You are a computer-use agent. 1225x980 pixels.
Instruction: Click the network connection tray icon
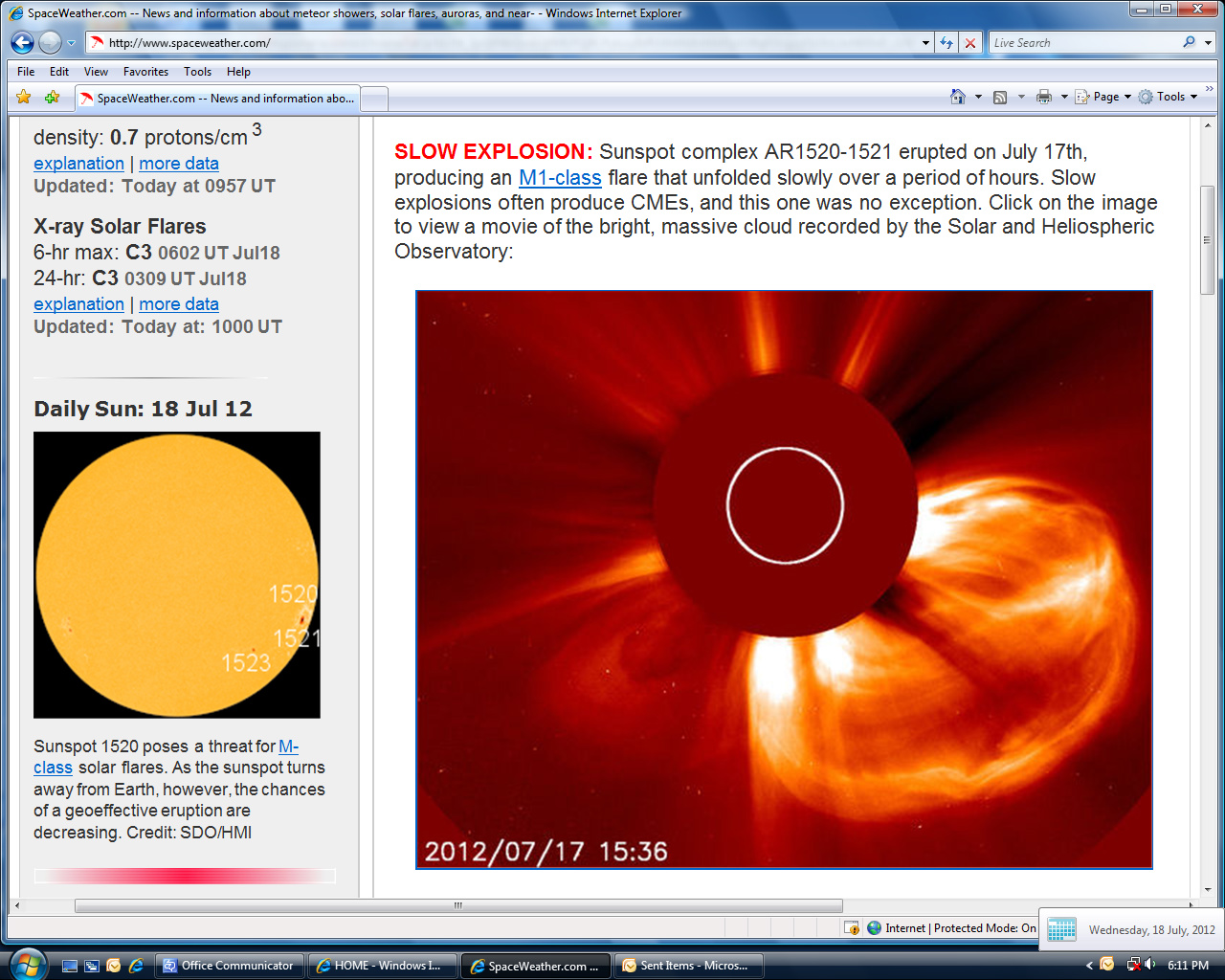[1133, 965]
